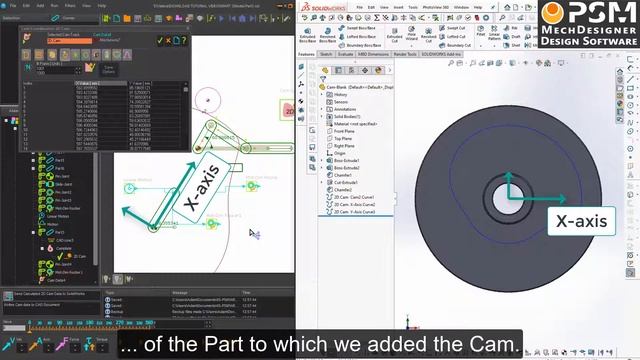Click the Fillet tool
The width and height of the screenshot is (640, 360).
pyautogui.click(x=481, y=31)
